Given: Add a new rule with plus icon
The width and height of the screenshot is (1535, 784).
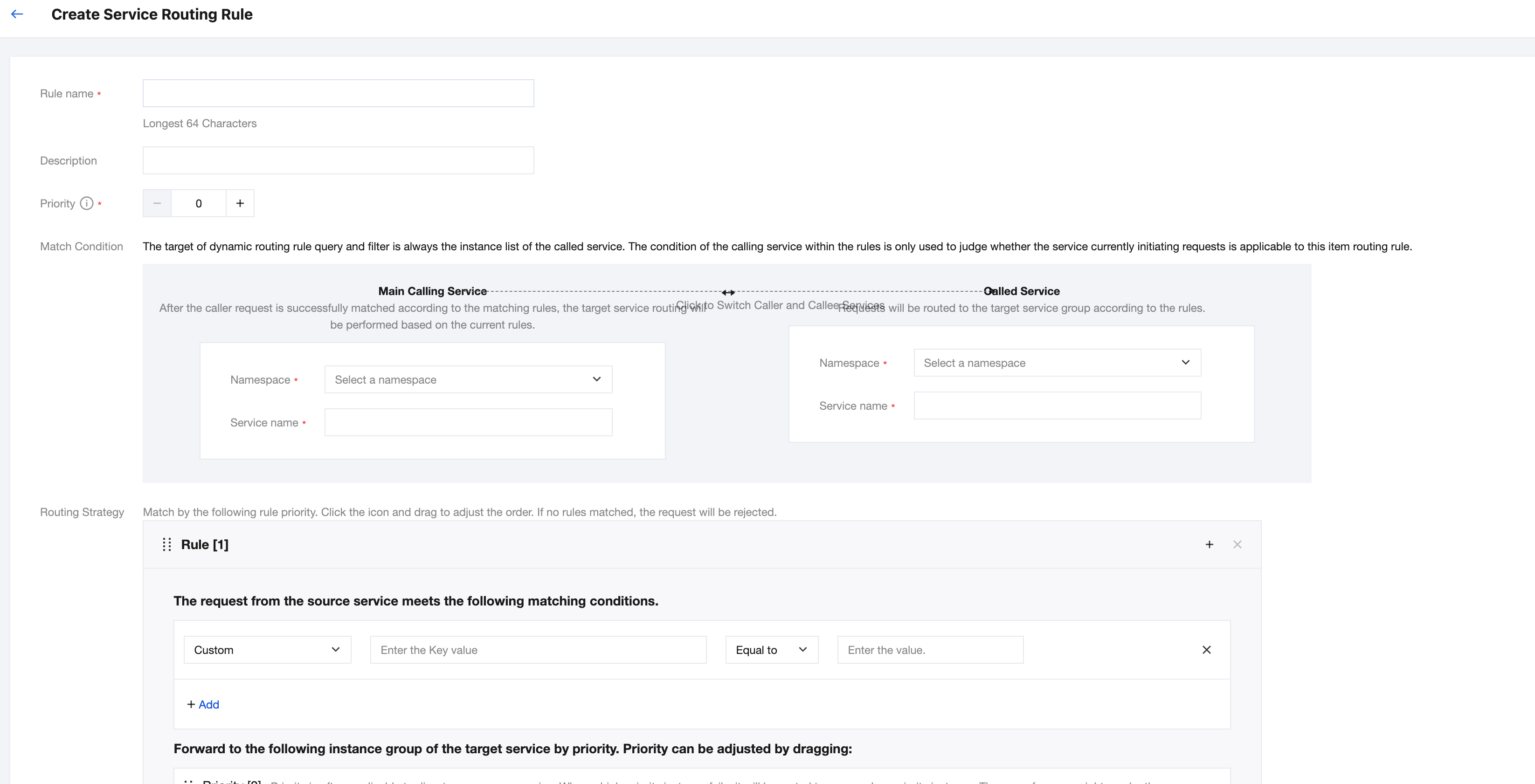Looking at the screenshot, I should [x=1209, y=544].
